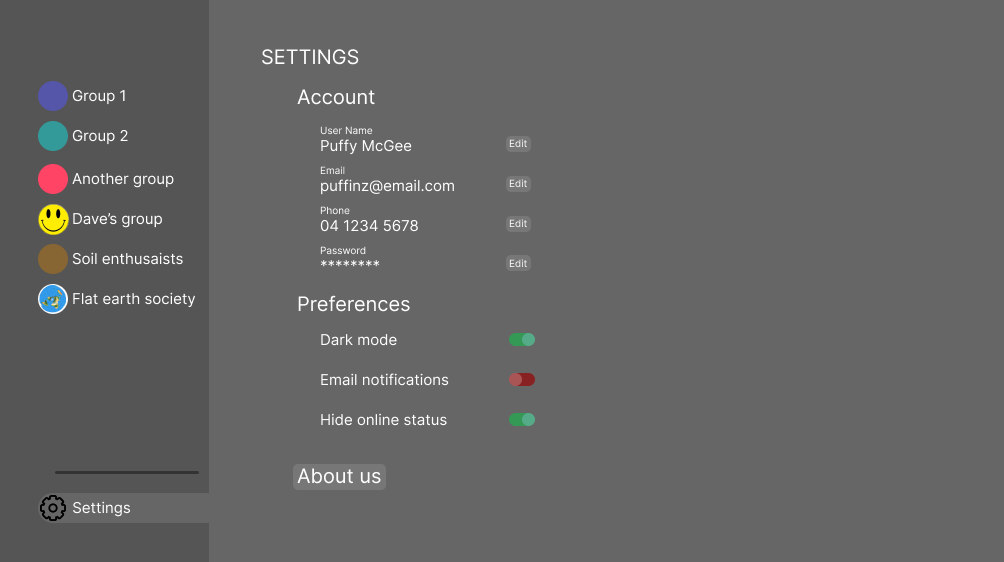
Task: Click the Group 2 teal avatar icon
Action: (53, 136)
